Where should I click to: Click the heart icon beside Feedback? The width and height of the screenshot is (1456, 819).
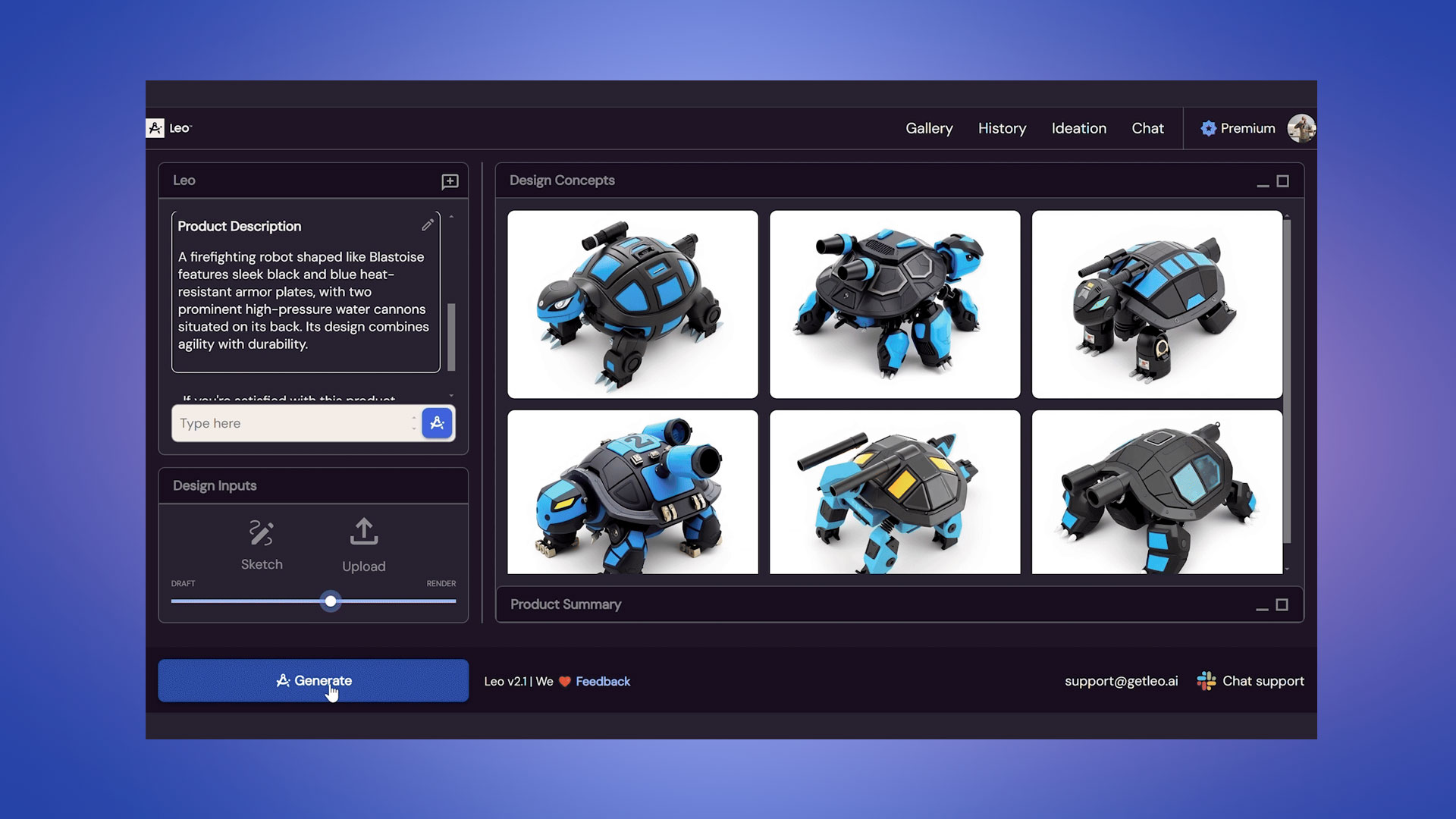coord(565,682)
